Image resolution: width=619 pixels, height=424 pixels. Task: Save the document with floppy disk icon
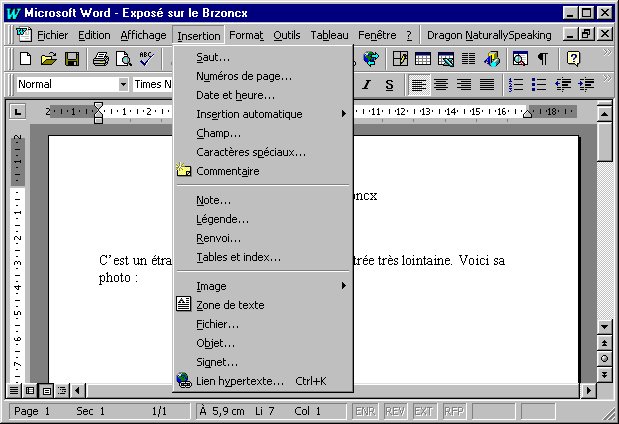(72, 59)
